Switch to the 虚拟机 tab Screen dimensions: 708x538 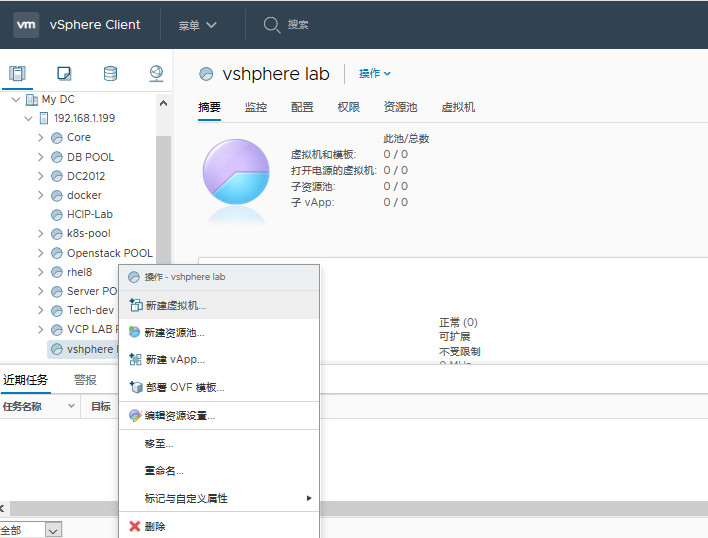point(458,107)
